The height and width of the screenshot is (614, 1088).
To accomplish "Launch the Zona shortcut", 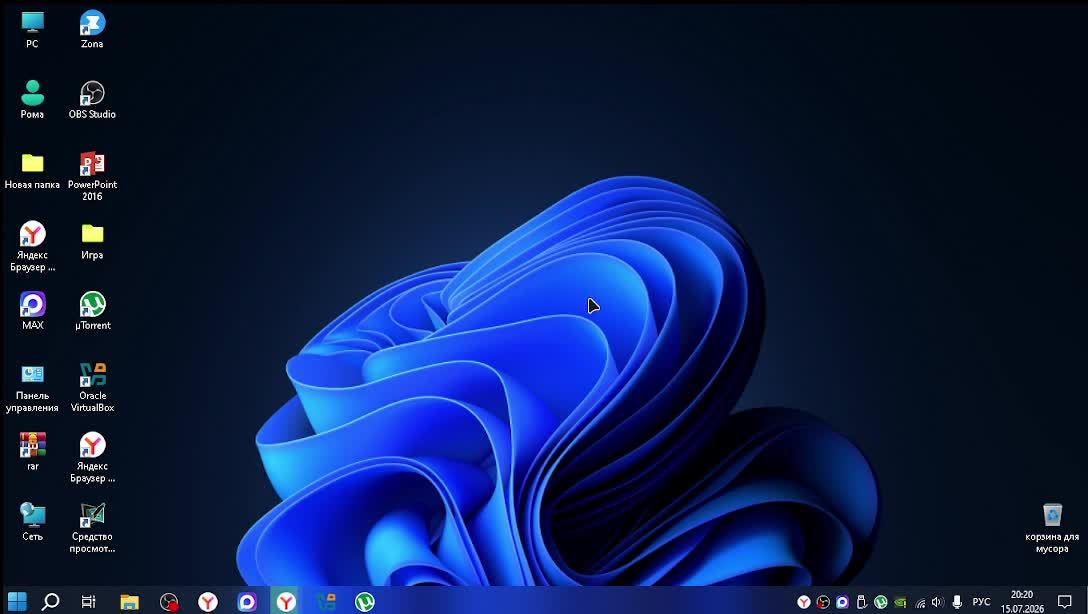I will (92, 30).
